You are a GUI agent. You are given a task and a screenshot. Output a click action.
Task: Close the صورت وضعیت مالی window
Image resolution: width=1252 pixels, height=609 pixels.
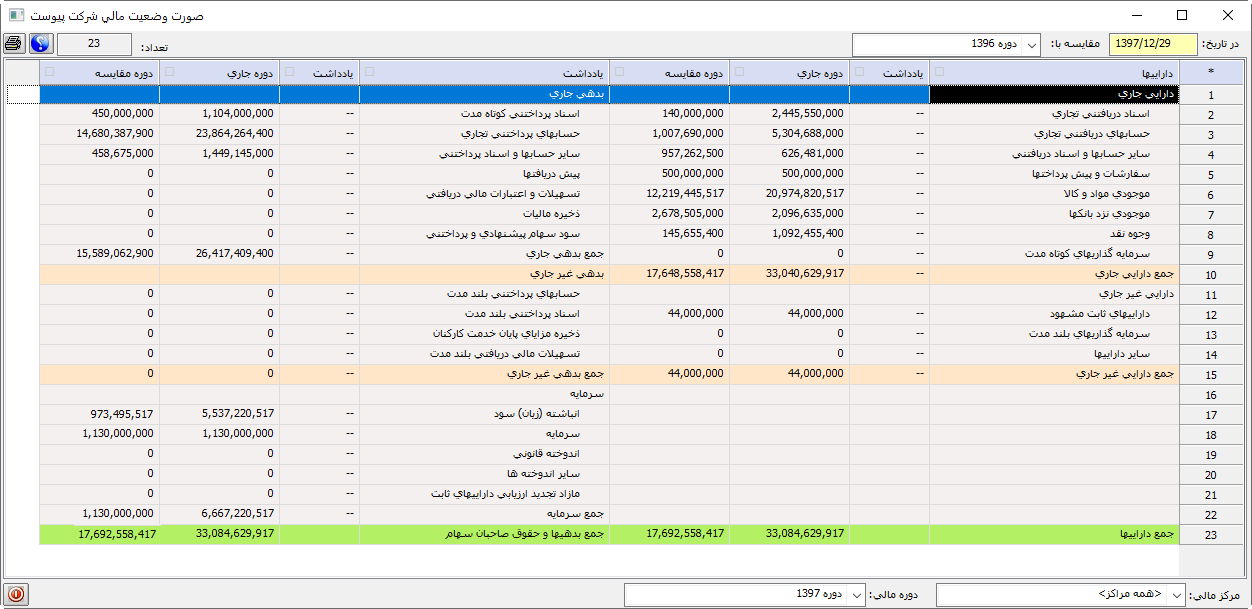(1228, 15)
